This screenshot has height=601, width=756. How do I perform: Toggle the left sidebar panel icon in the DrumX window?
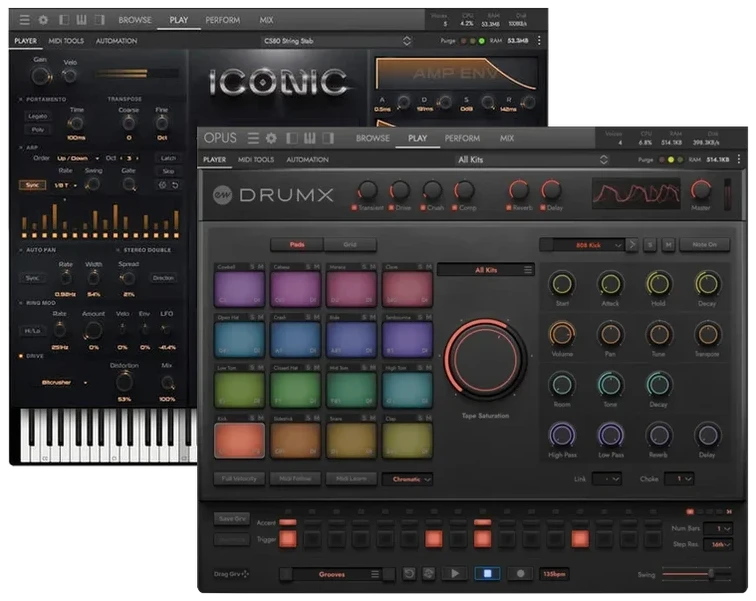click(292, 138)
